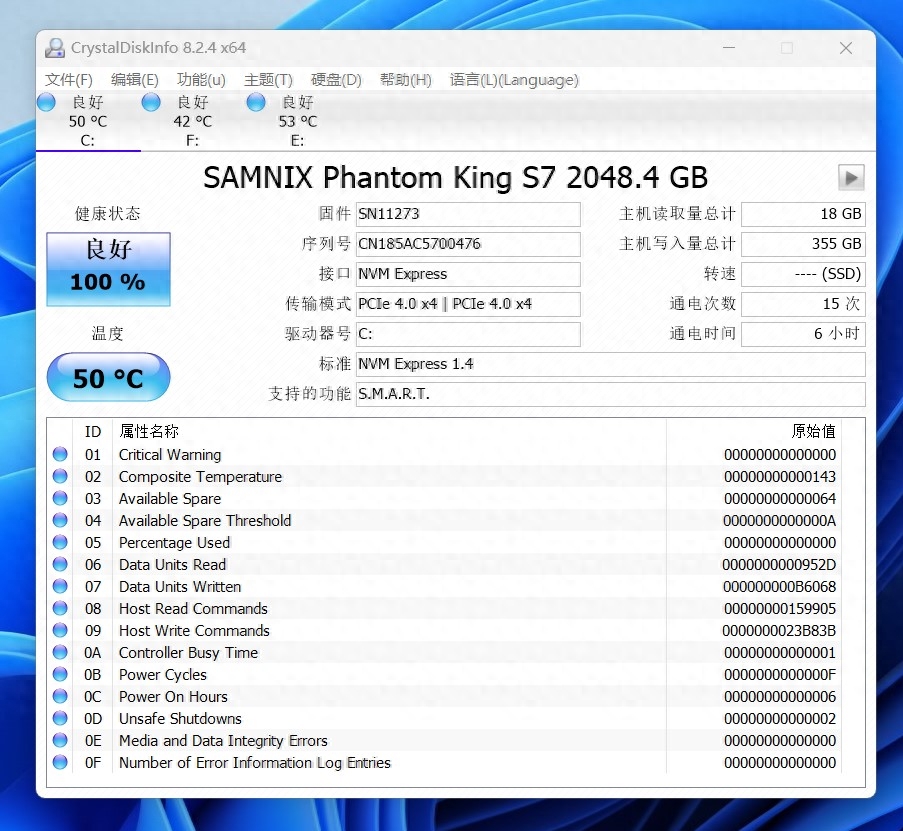Click total host reads value 18 GB
The height and width of the screenshot is (831, 903).
point(803,214)
